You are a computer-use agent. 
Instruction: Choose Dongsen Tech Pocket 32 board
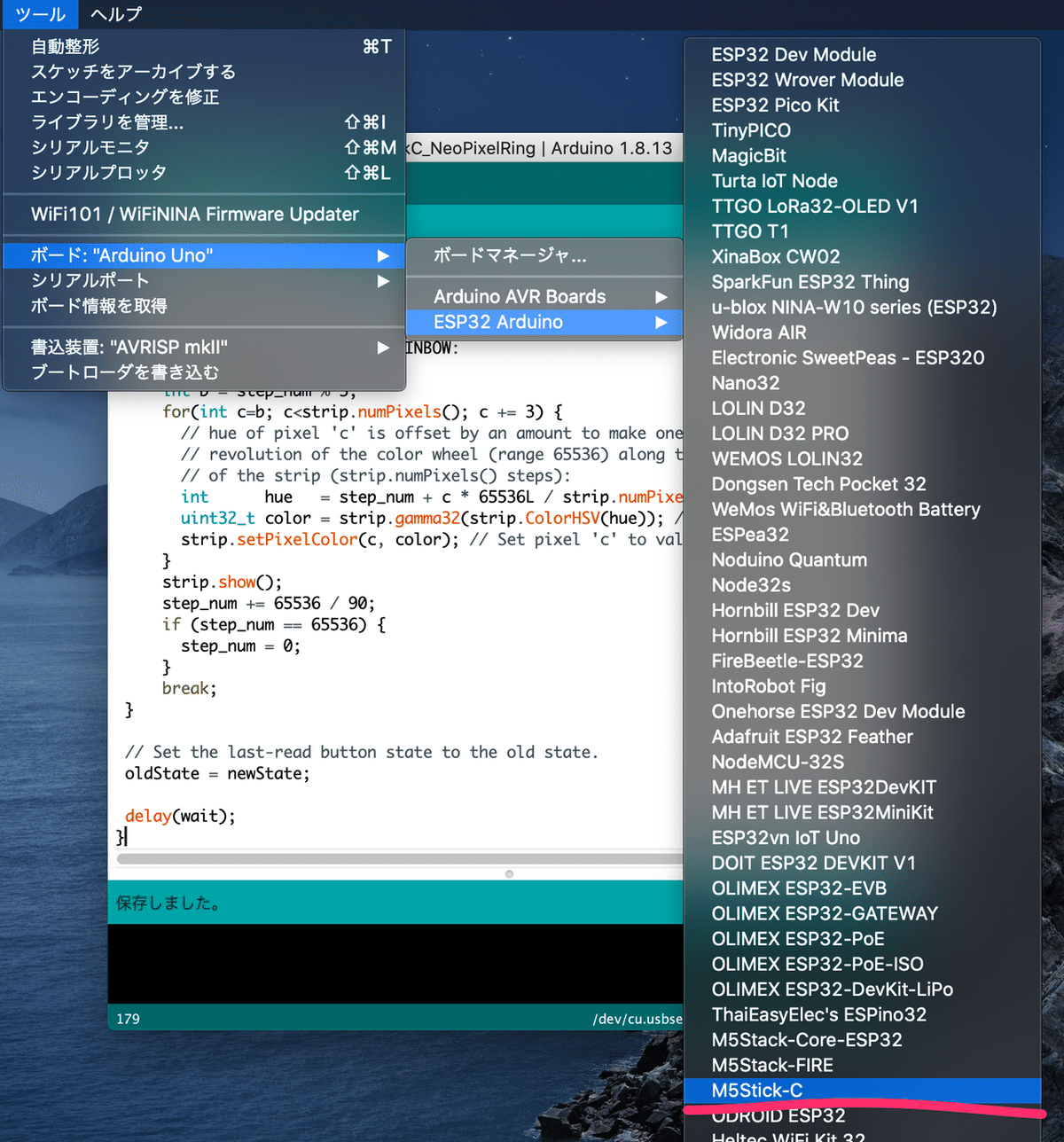tap(862, 484)
